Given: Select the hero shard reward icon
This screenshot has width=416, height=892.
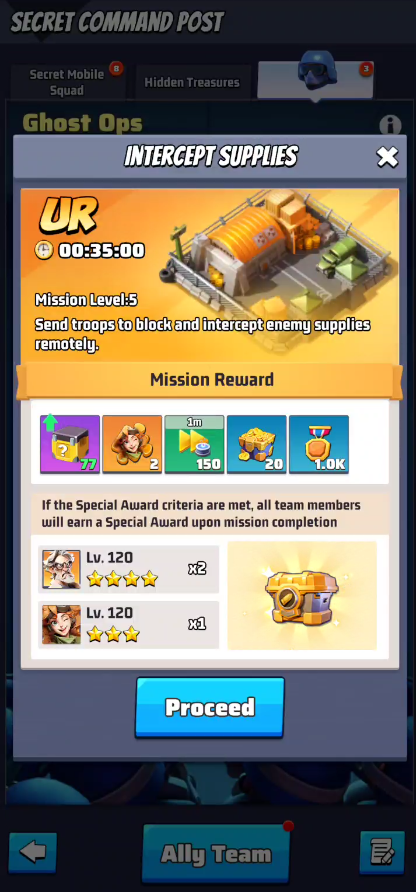Looking at the screenshot, I should tap(132, 444).
